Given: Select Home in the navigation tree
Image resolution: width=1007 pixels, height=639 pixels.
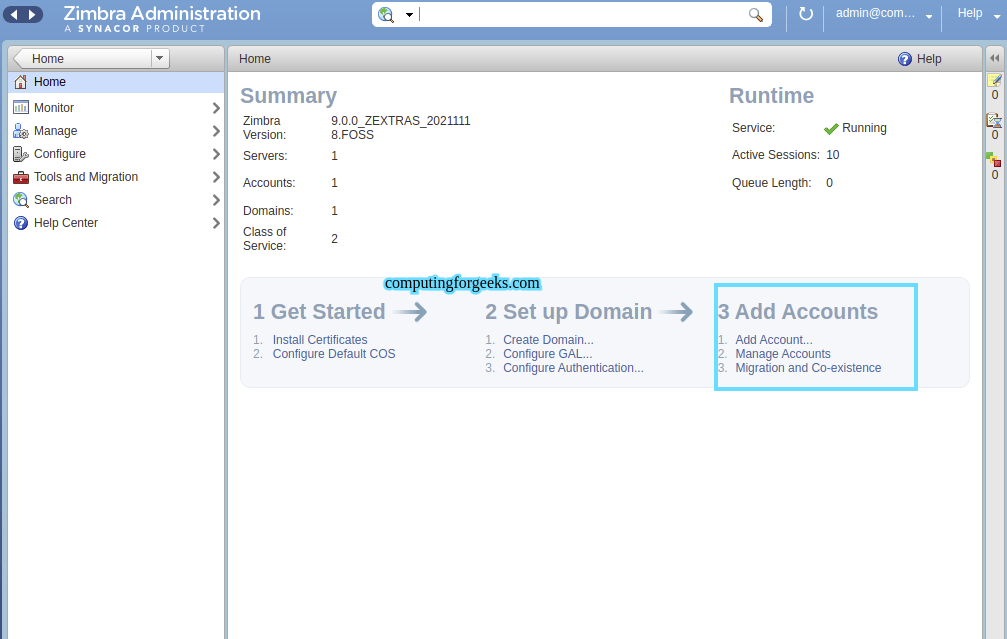Looking at the screenshot, I should click(x=116, y=82).
